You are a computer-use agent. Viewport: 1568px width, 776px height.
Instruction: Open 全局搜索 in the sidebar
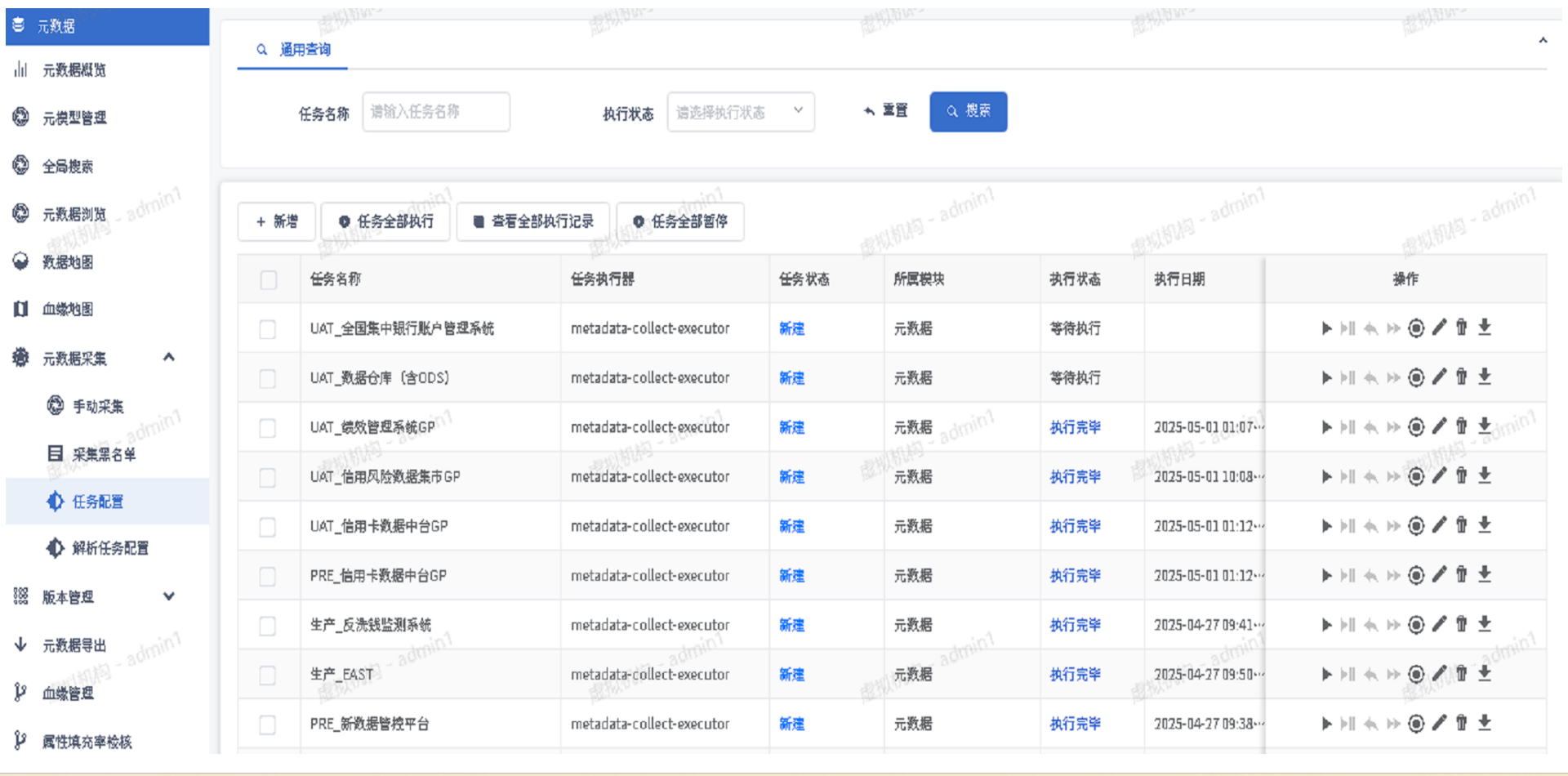68,167
